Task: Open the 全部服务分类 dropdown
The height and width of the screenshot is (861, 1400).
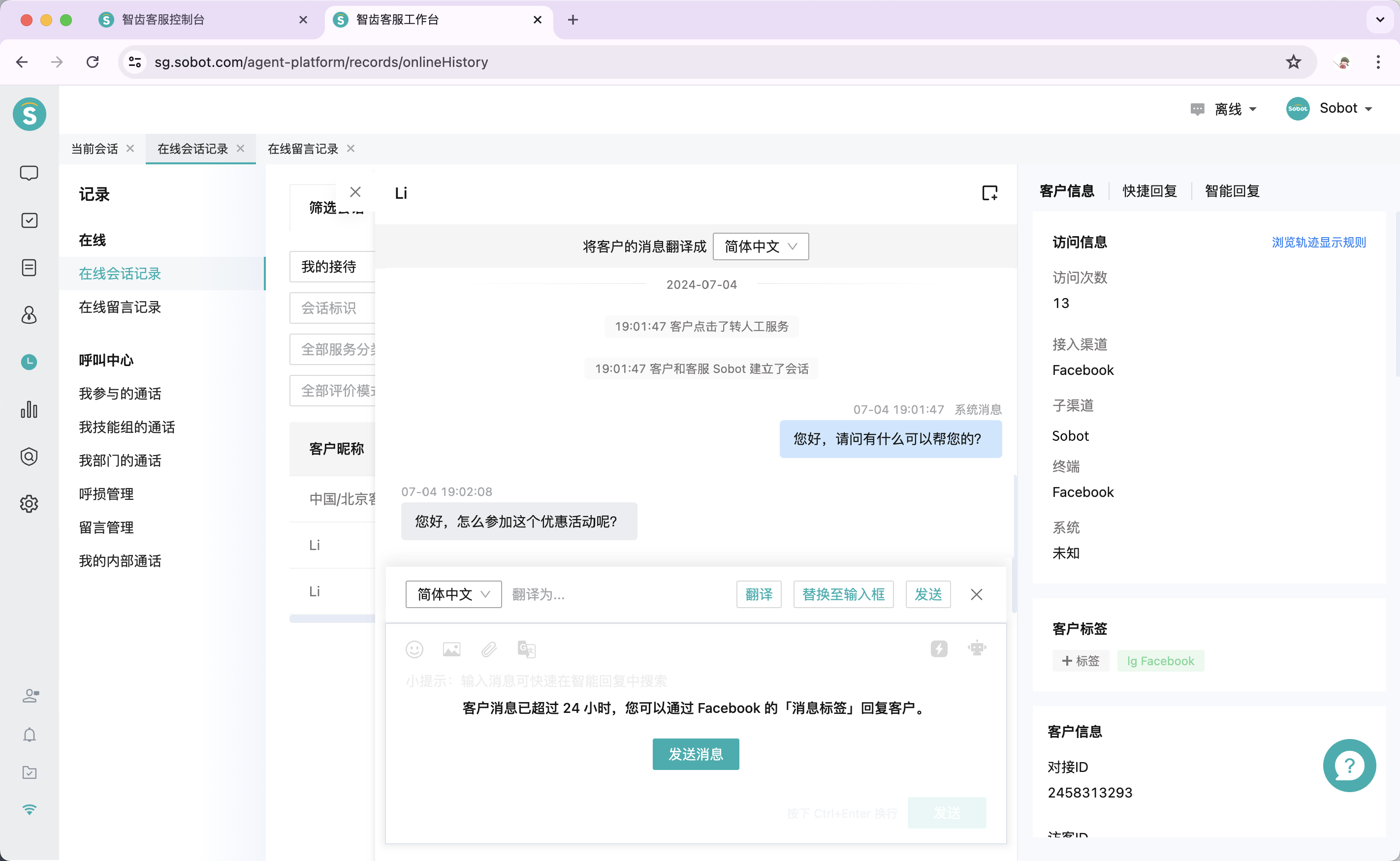Action: click(x=333, y=349)
